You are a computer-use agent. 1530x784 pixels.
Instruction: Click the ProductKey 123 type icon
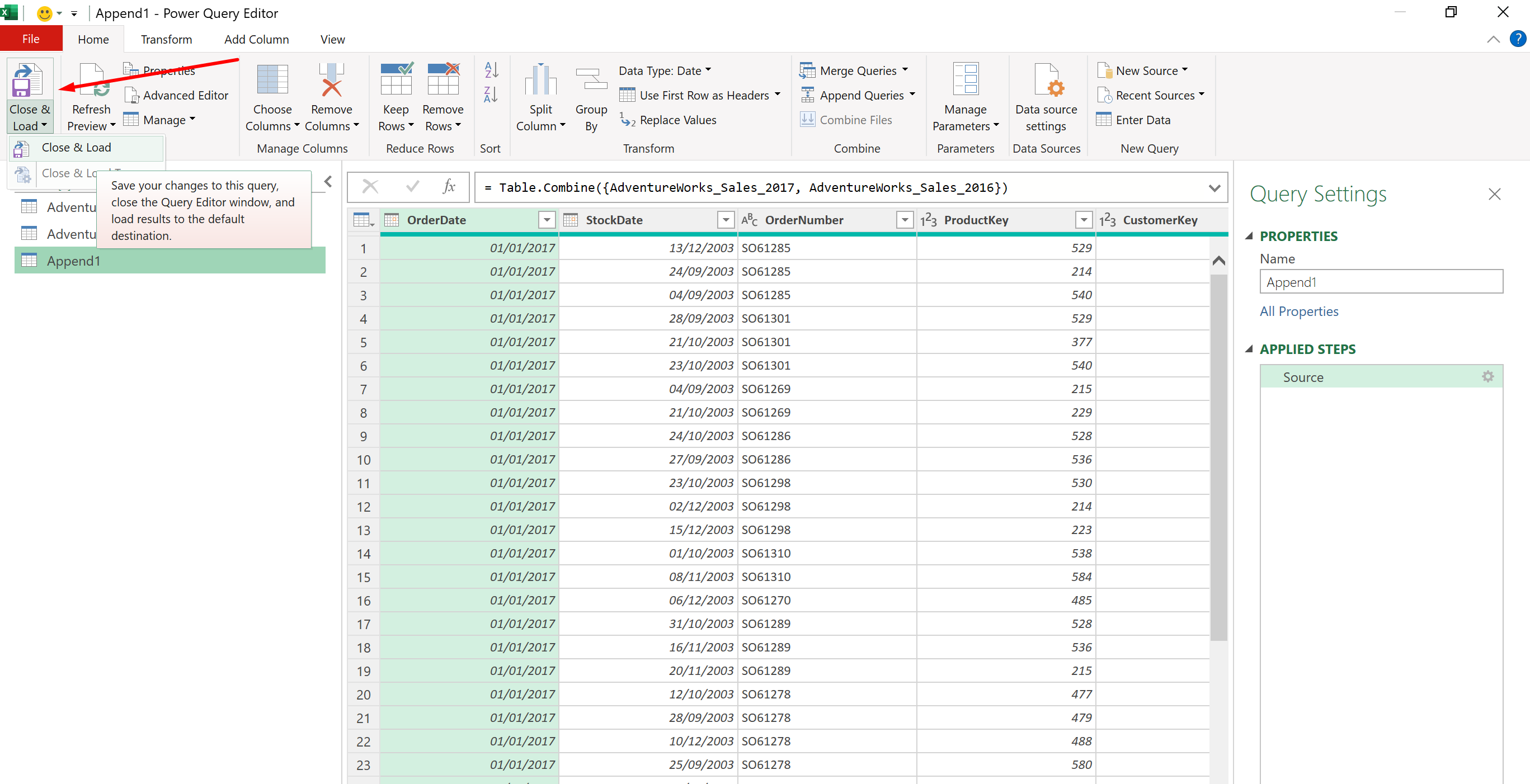point(928,220)
